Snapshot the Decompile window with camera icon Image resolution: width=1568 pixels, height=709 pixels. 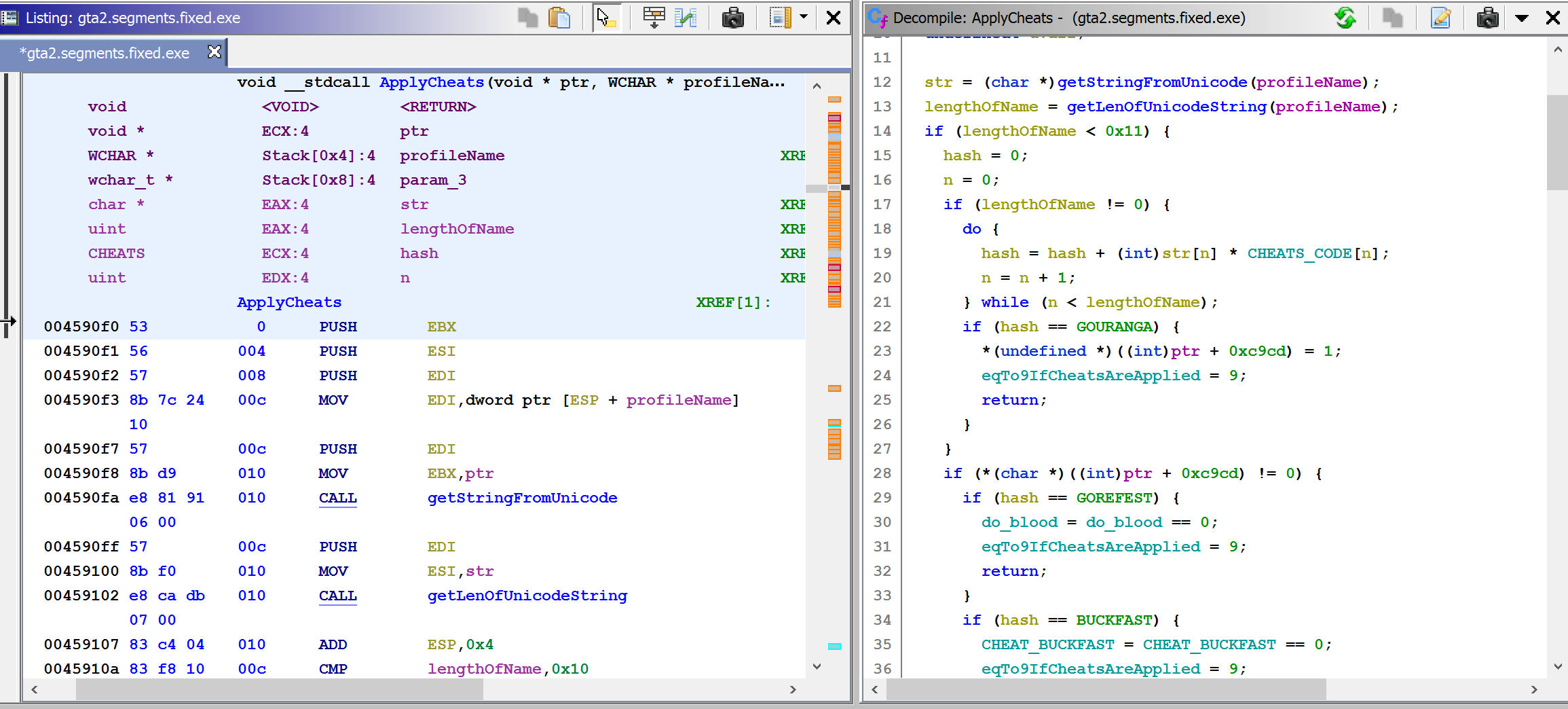[1487, 18]
